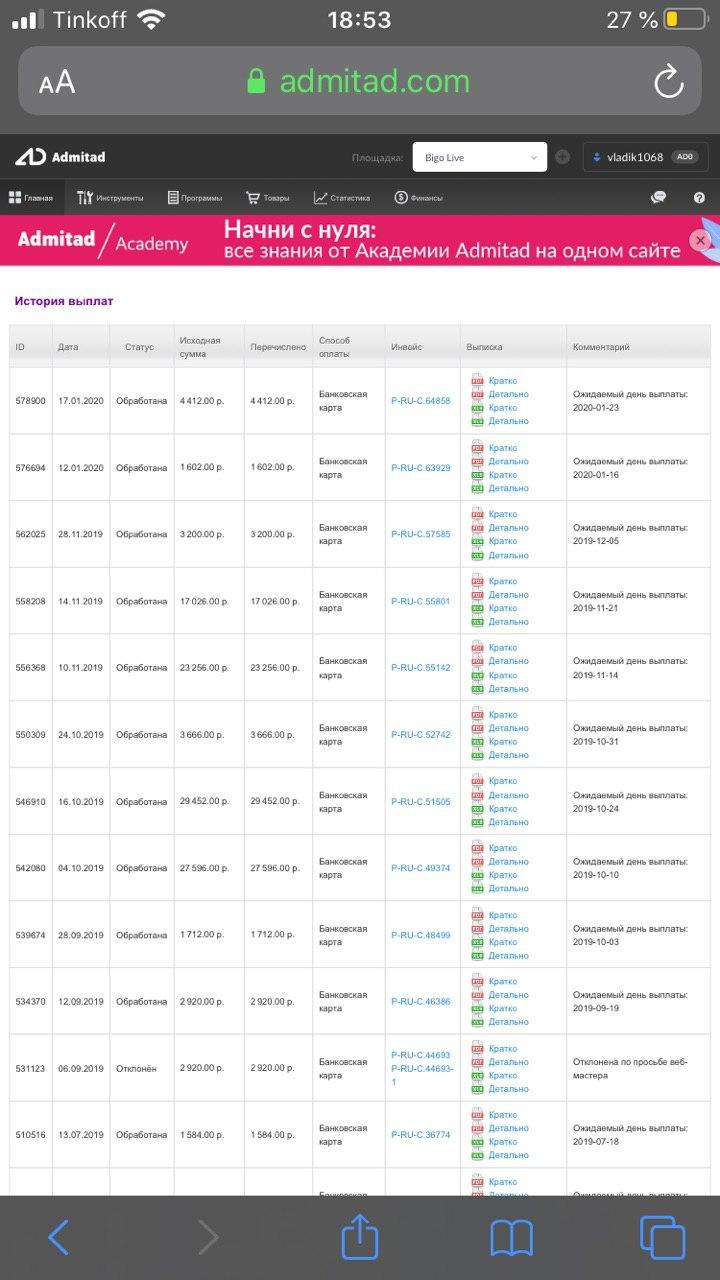
Task: Reload the page in Safari
Action: pyautogui.click(x=668, y=81)
